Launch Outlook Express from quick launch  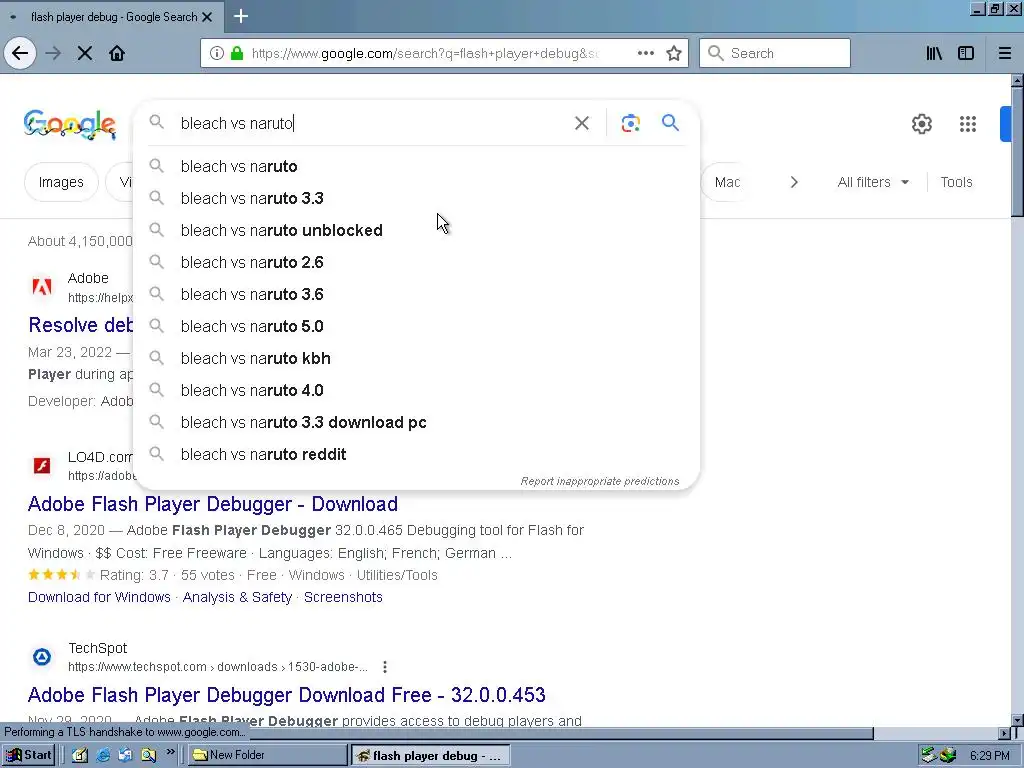point(125,755)
